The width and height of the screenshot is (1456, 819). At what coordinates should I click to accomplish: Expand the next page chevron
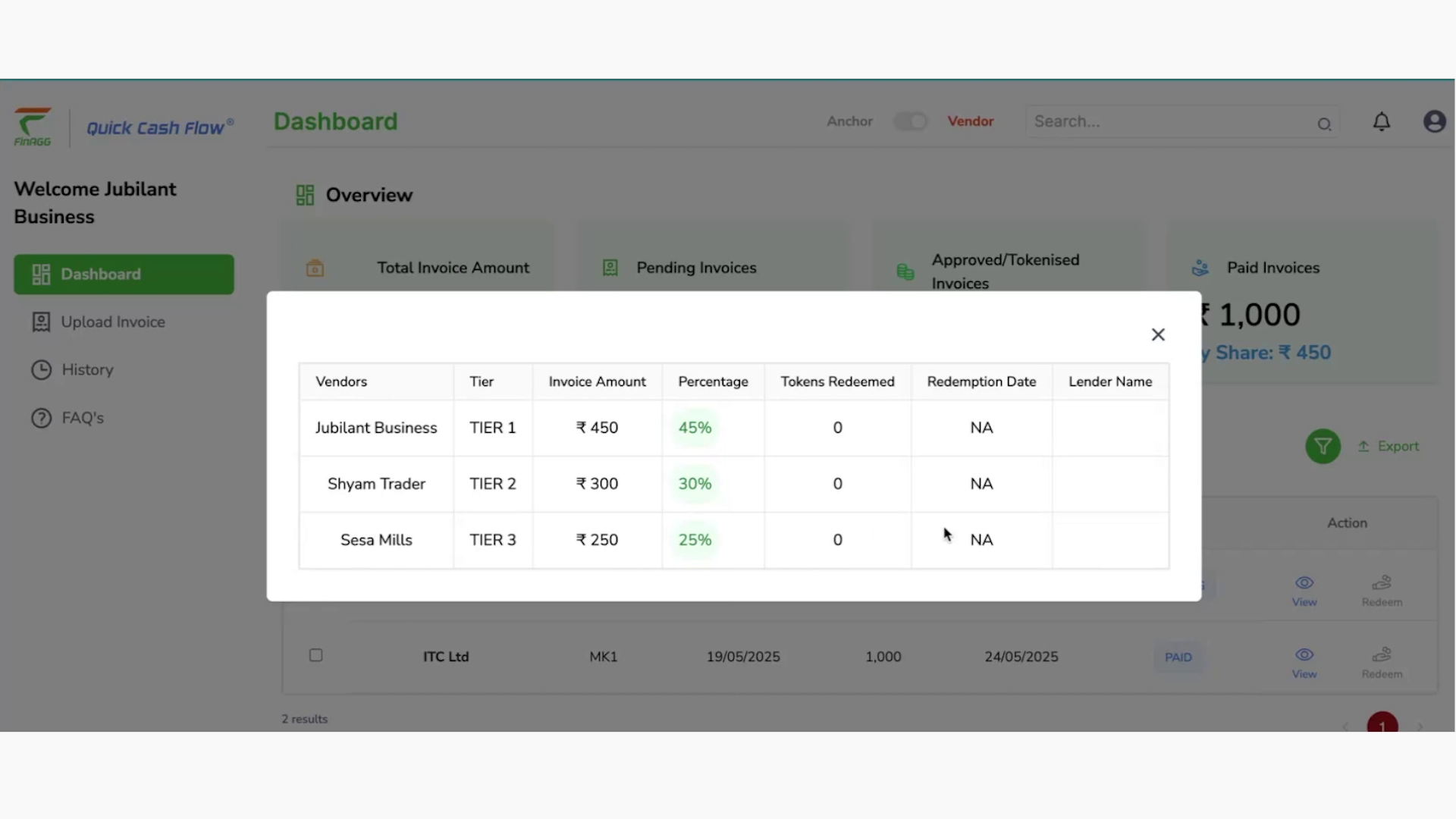pos(1420,726)
